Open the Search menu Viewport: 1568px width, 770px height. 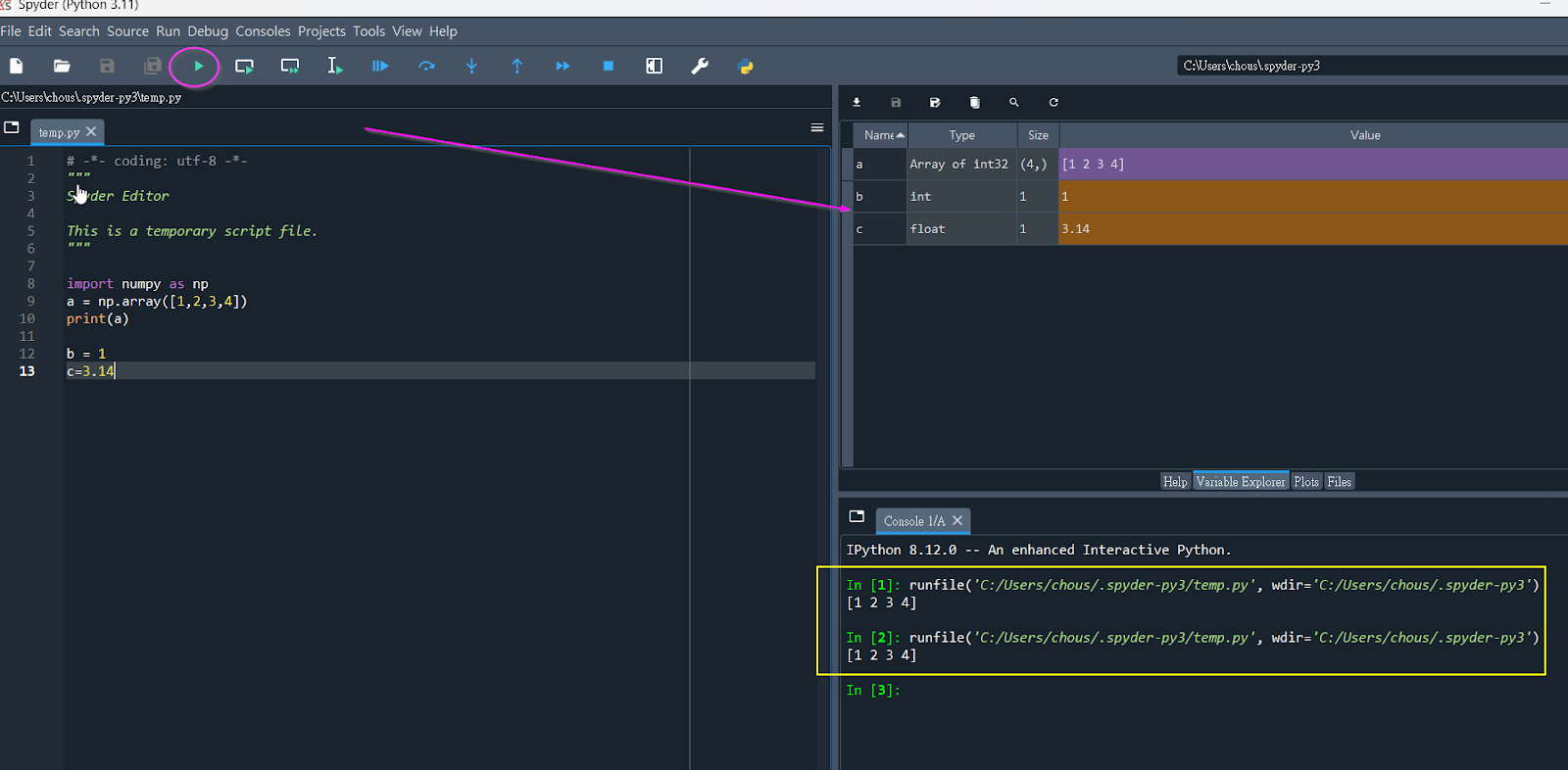pyautogui.click(x=79, y=31)
